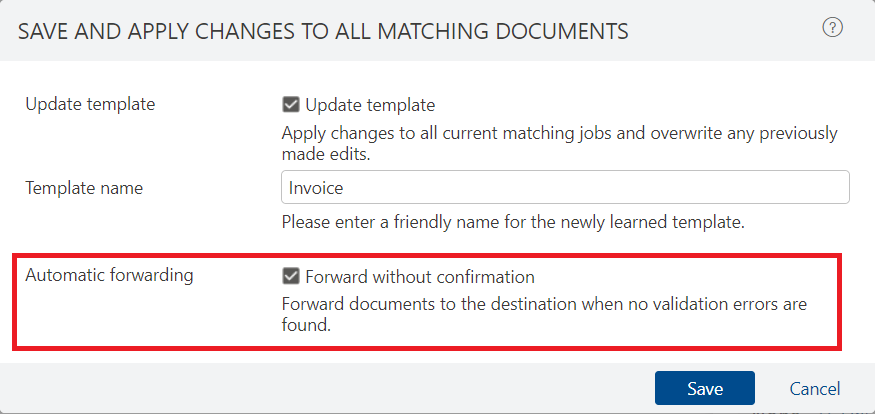The image size is (875, 414).
Task: Select the 'Automatic forwarding' row label
Action: [x=109, y=276]
